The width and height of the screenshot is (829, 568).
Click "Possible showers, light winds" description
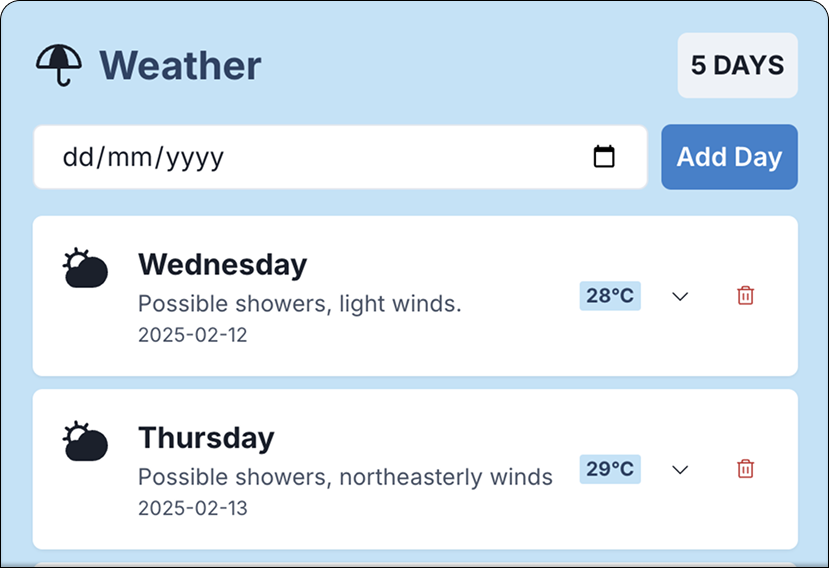click(299, 304)
